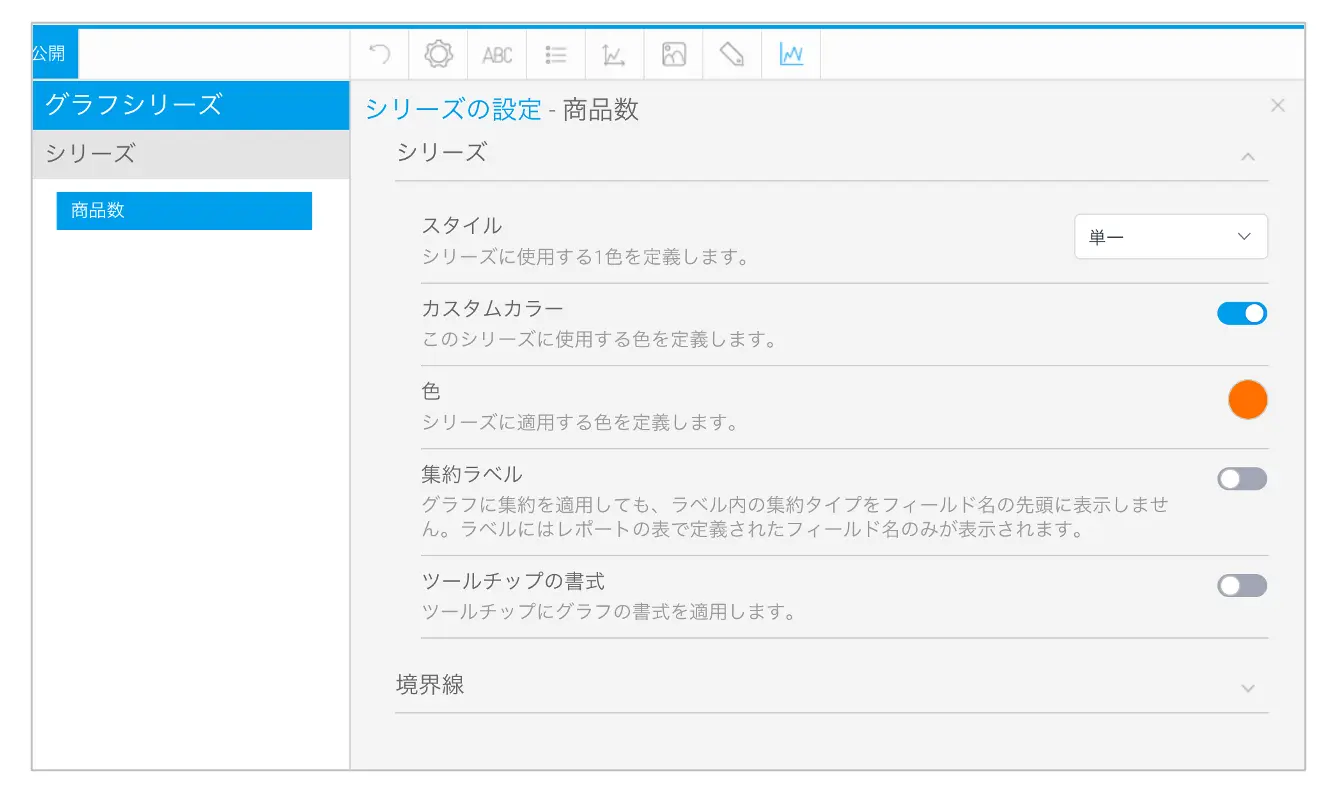The width and height of the screenshot is (1344, 796).
Task: Turn on the ツールチップの書式 toggle
Action: (x=1241, y=586)
